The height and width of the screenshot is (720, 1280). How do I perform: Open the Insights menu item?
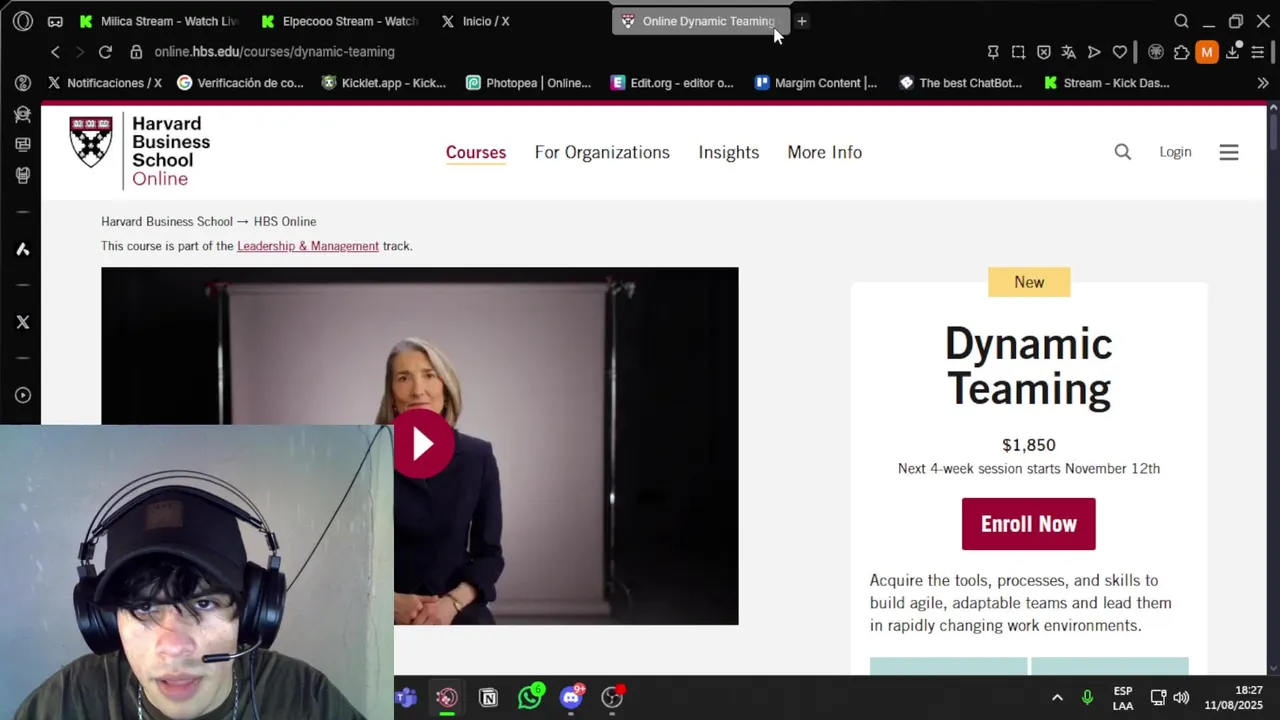(x=728, y=152)
